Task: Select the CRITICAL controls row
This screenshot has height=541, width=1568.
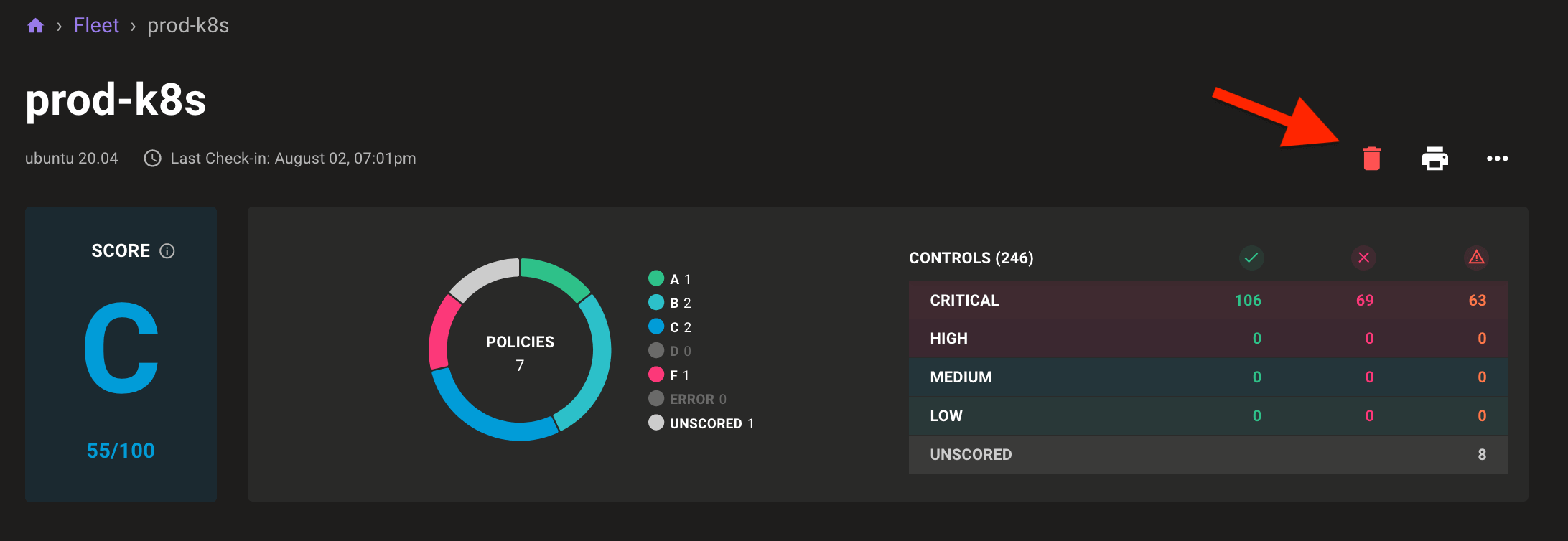Action: (x=964, y=301)
